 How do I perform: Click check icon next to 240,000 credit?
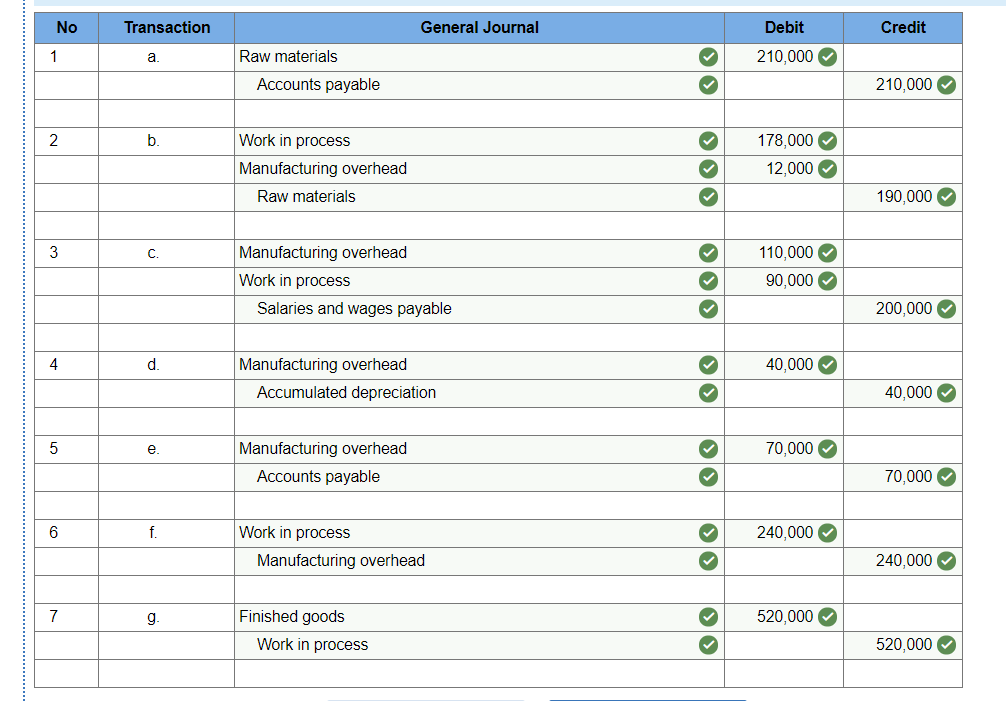click(946, 561)
